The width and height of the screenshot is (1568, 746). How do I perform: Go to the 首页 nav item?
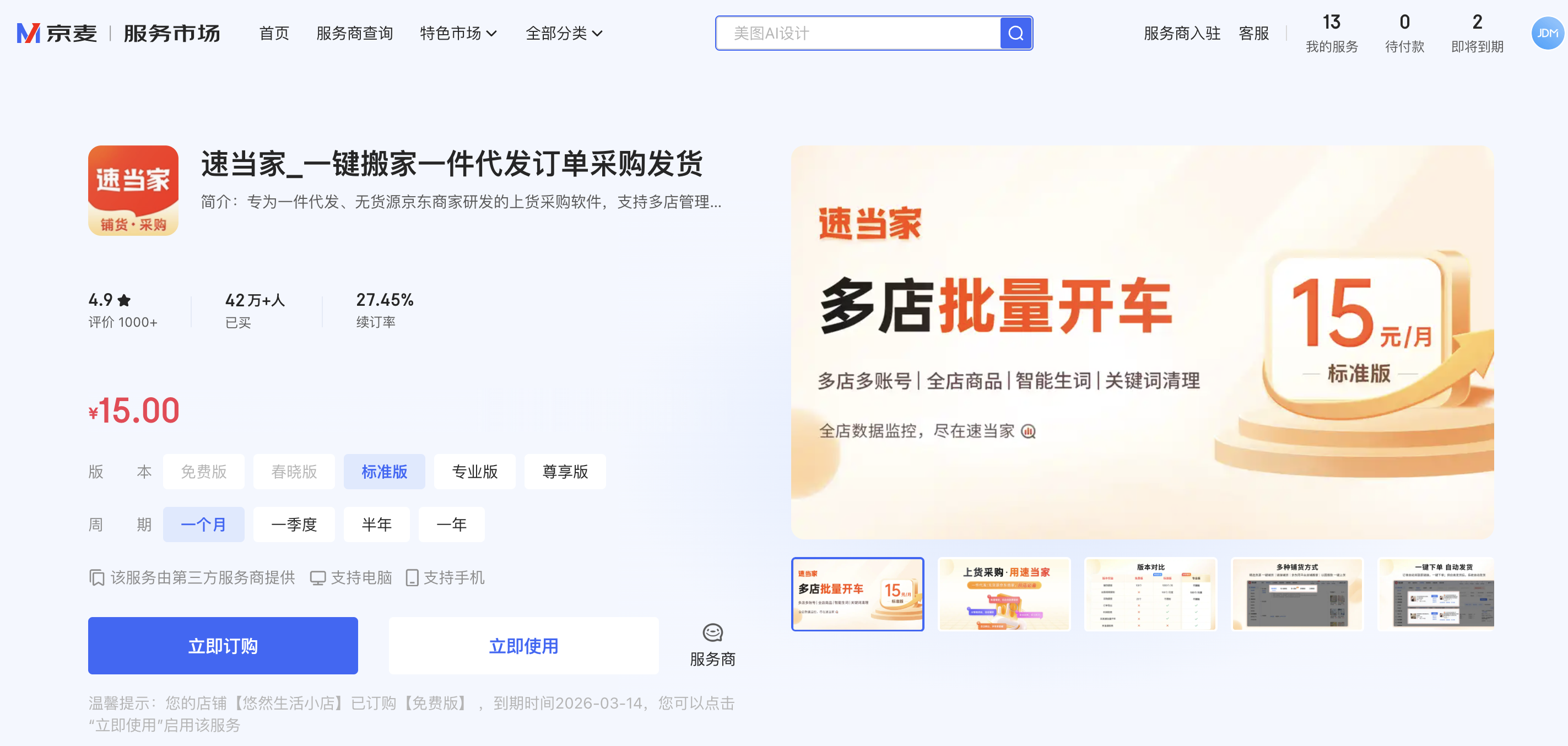[274, 33]
